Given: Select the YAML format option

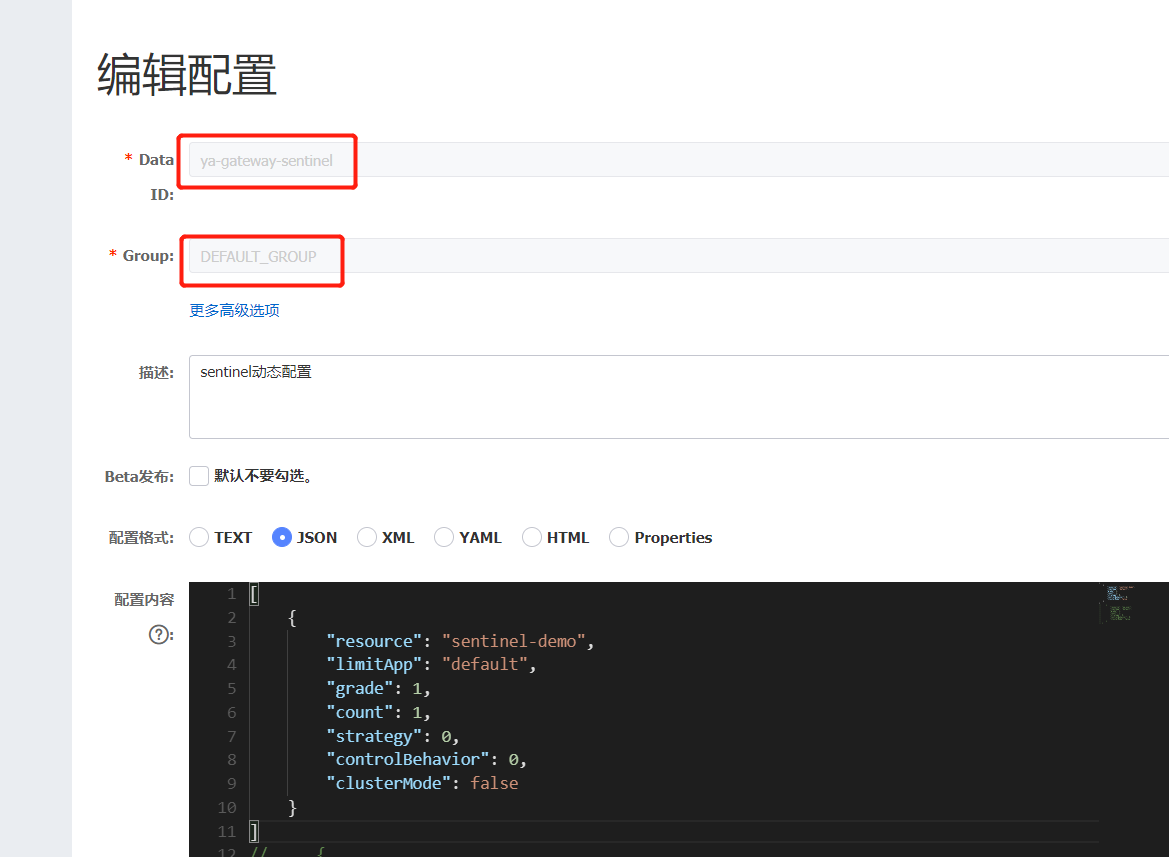Looking at the screenshot, I should pyautogui.click(x=444, y=537).
